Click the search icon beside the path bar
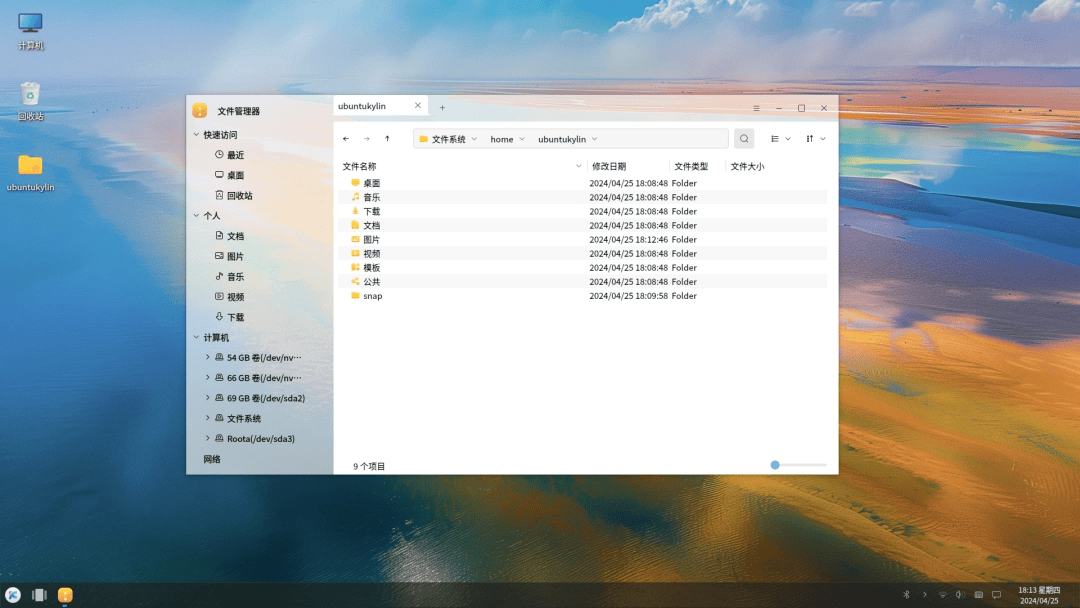 [744, 139]
